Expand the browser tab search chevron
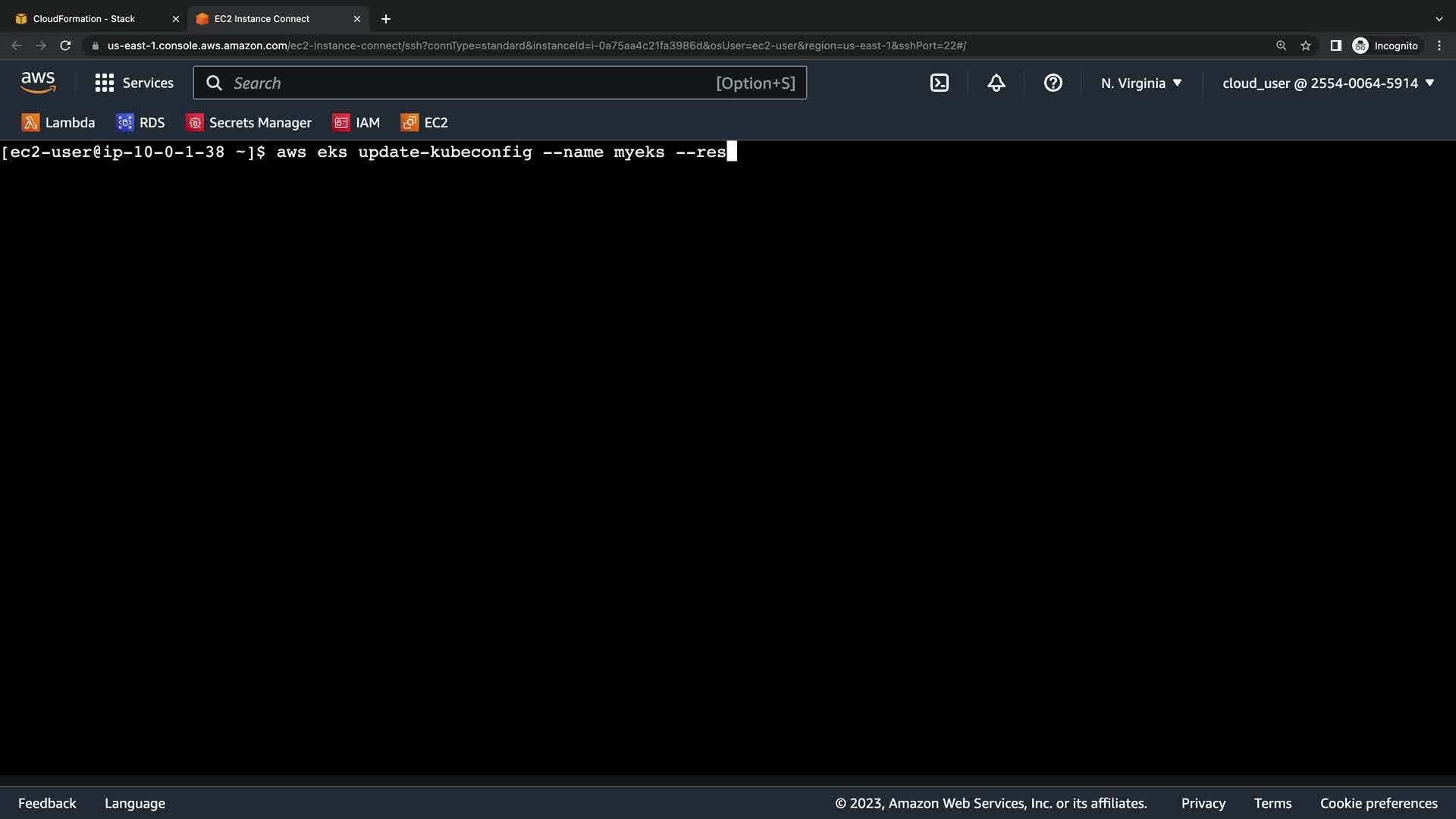 (x=1439, y=19)
